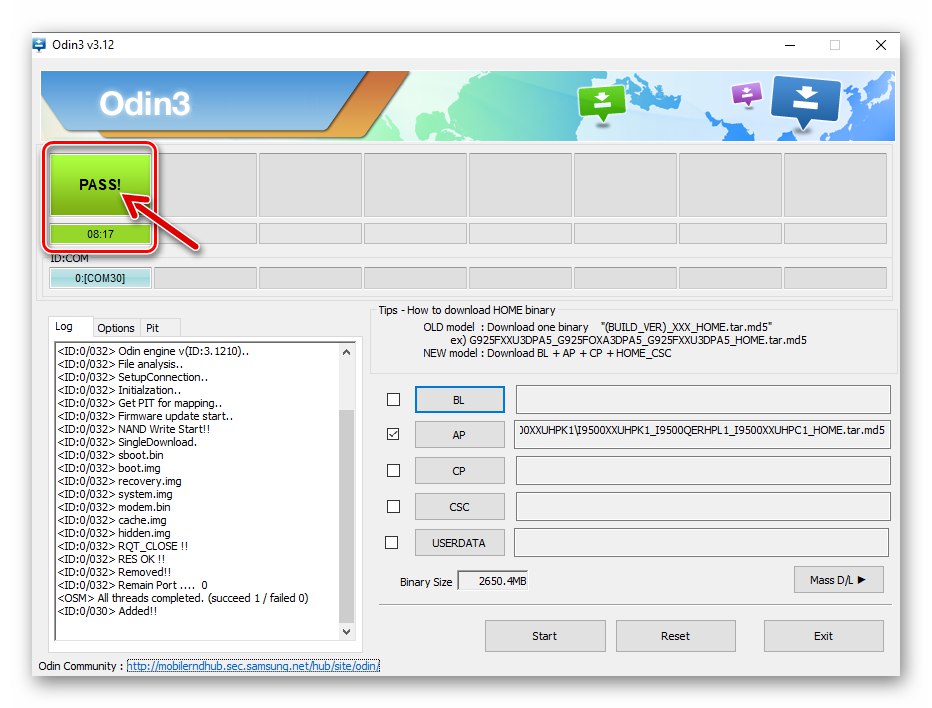Screen dimensions: 932x708
Task: Click the Reset button
Action: (676, 636)
